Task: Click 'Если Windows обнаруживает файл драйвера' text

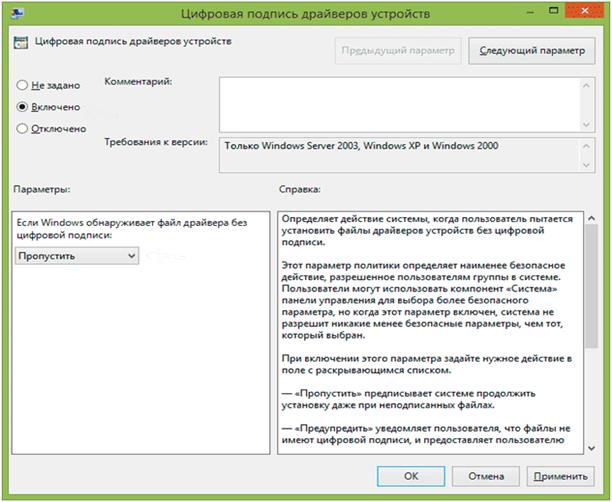Action: 132,229
